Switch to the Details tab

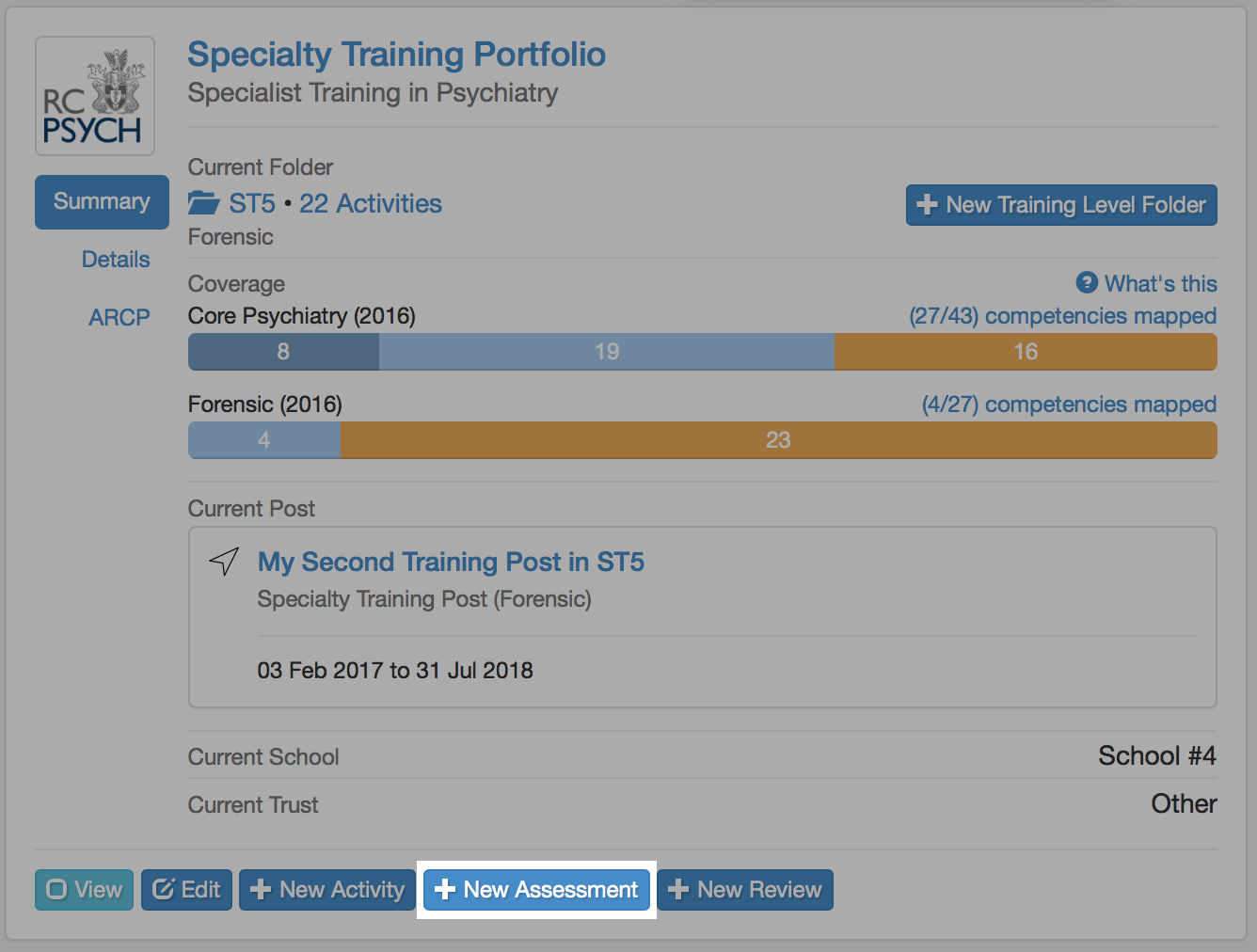point(116,260)
